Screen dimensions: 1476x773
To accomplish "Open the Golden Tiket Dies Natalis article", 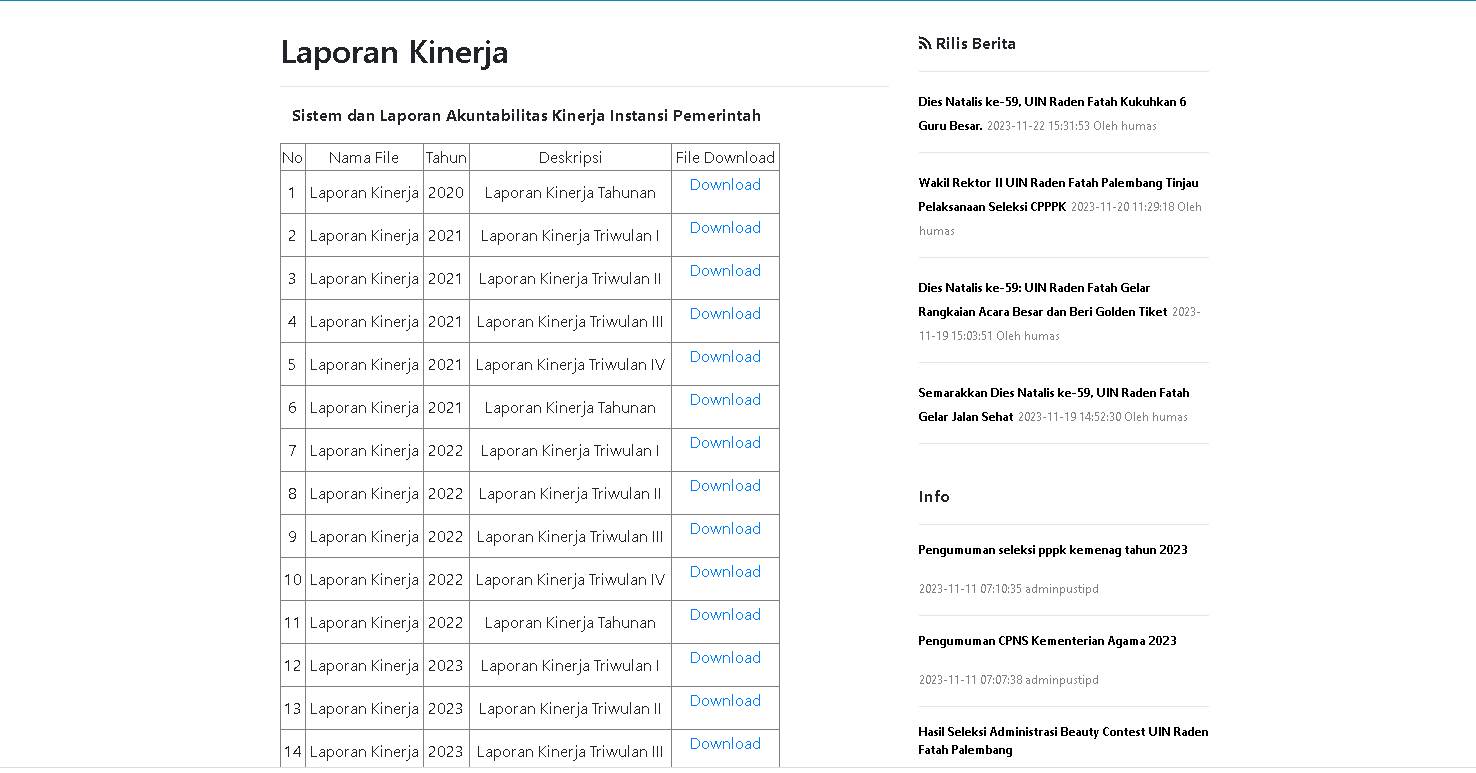I will pos(1033,288).
